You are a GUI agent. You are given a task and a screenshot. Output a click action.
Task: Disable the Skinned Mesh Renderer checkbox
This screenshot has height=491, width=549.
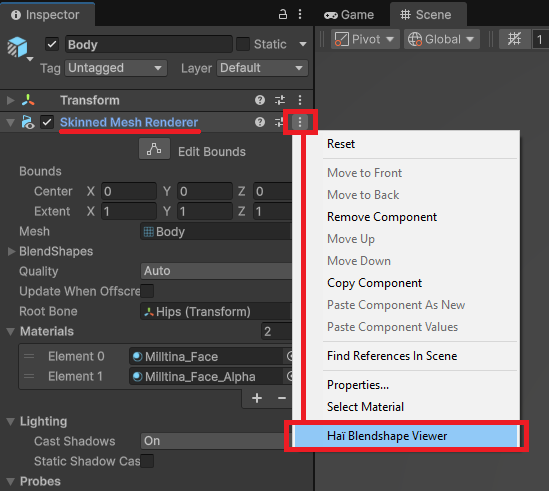[47, 122]
